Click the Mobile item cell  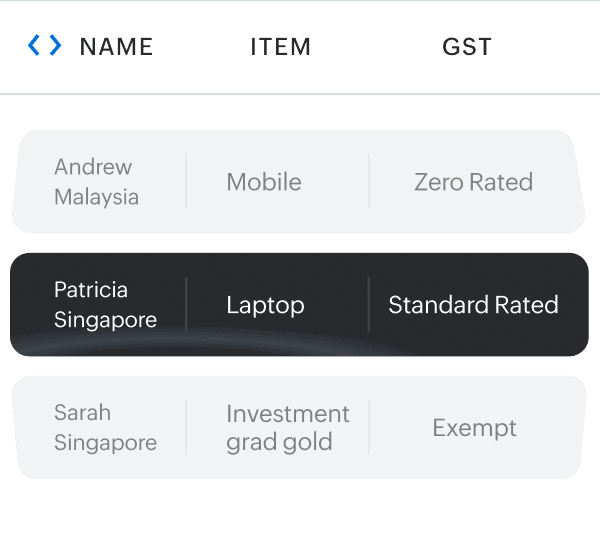(x=264, y=182)
